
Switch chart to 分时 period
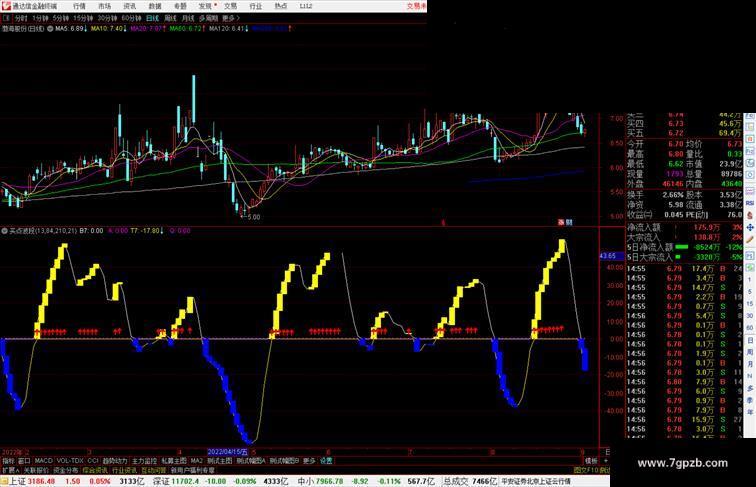pos(21,18)
